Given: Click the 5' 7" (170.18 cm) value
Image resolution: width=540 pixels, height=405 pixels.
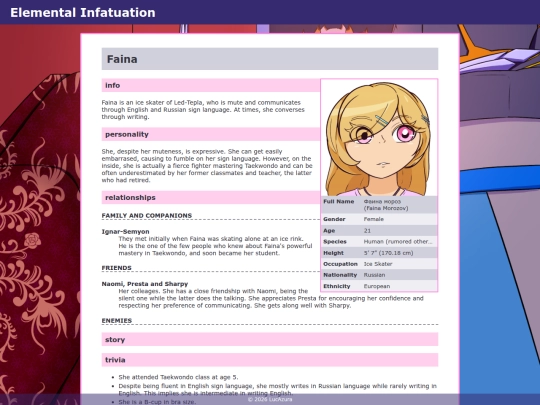Looking at the screenshot, I should click(388, 253).
